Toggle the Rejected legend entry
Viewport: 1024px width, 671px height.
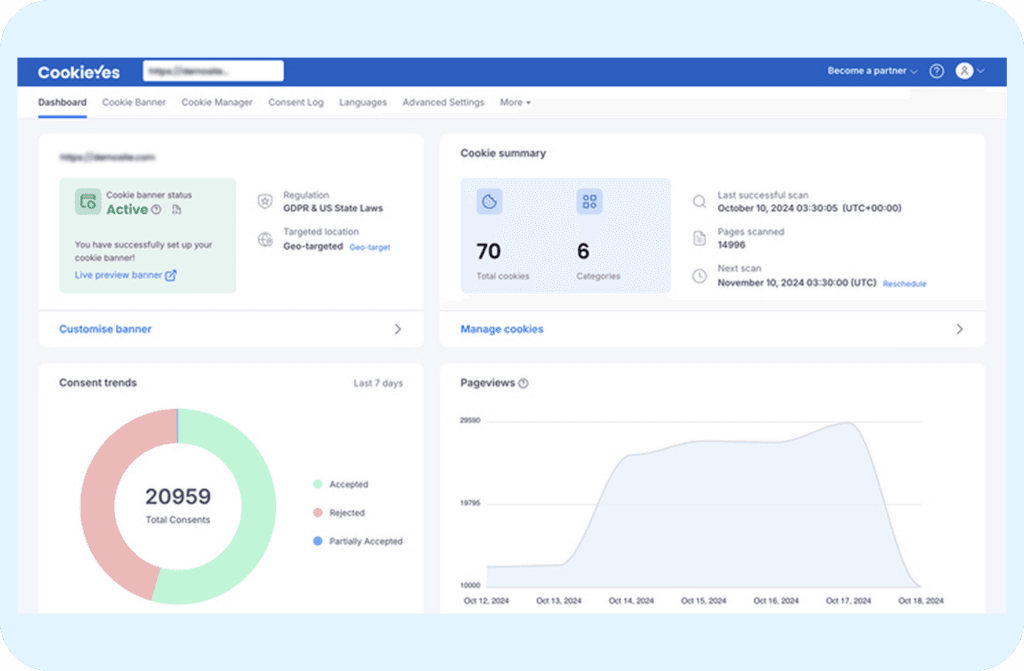339,513
